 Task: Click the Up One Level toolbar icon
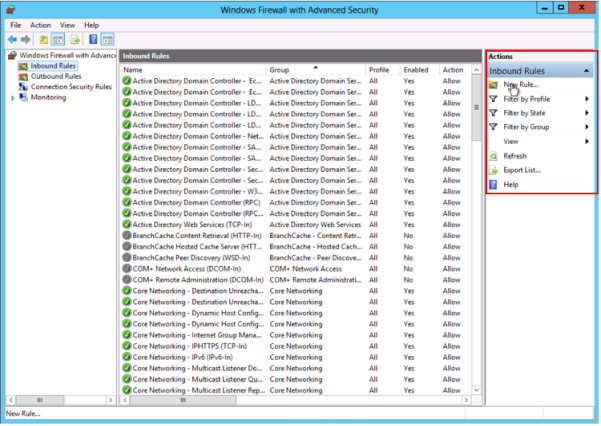click(44, 39)
